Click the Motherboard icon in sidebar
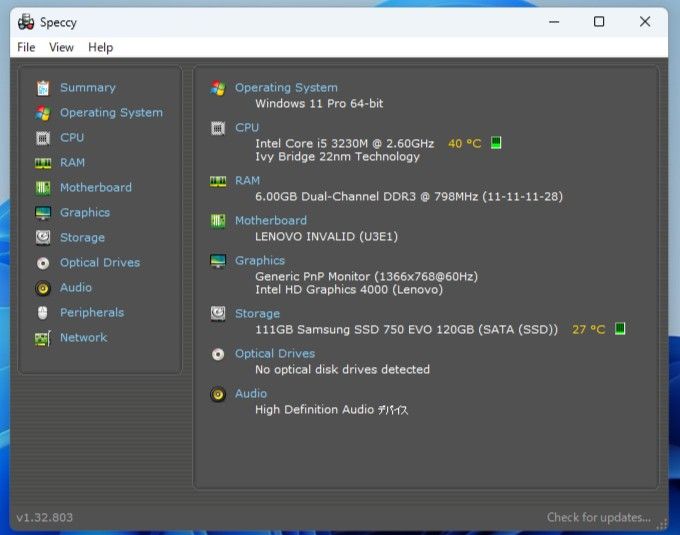The width and height of the screenshot is (680, 535). tap(43, 188)
